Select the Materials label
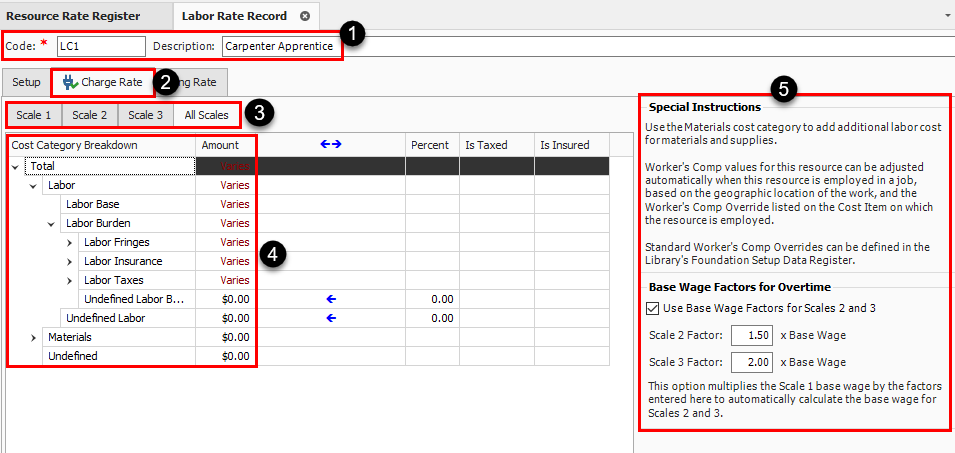The height and width of the screenshot is (453, 955). (x=70, y=337)
